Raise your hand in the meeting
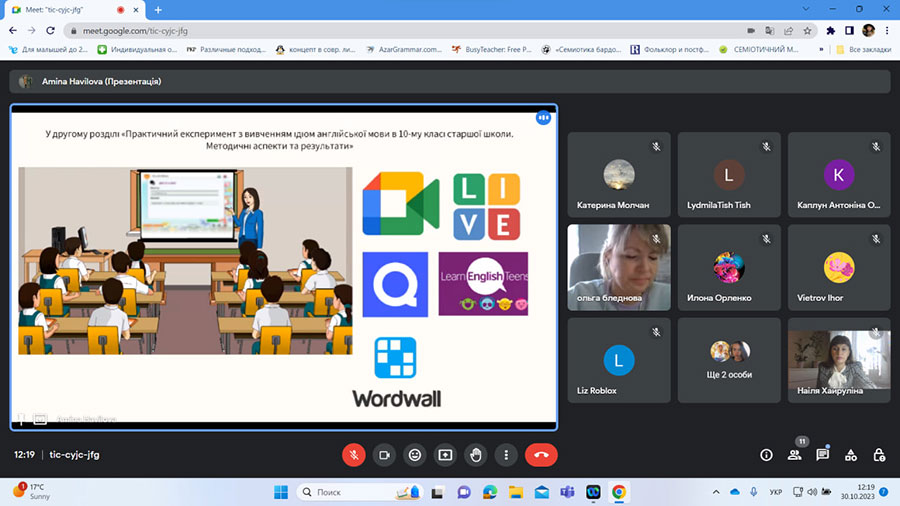The height and width of the screenshot is (506, 900). click(x=476, y=455)
